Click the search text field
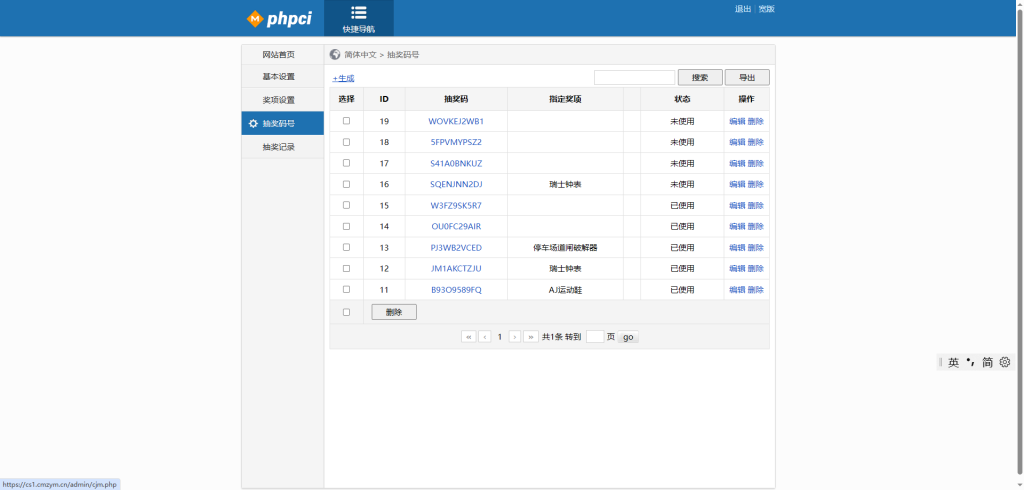Screen dimensions: 1024x490 (x=634, y=77)
